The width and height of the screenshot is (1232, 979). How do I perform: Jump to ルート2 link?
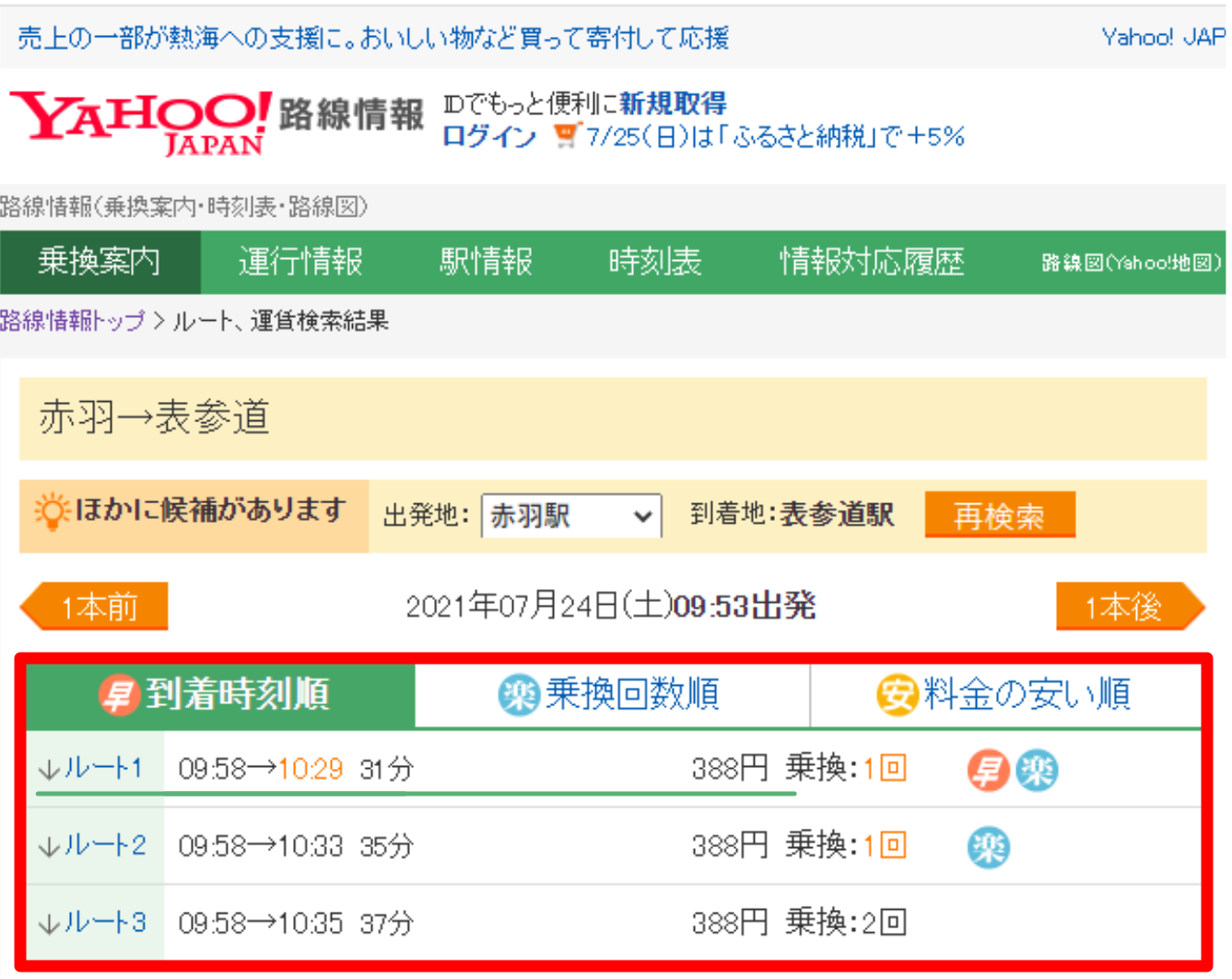104,845
